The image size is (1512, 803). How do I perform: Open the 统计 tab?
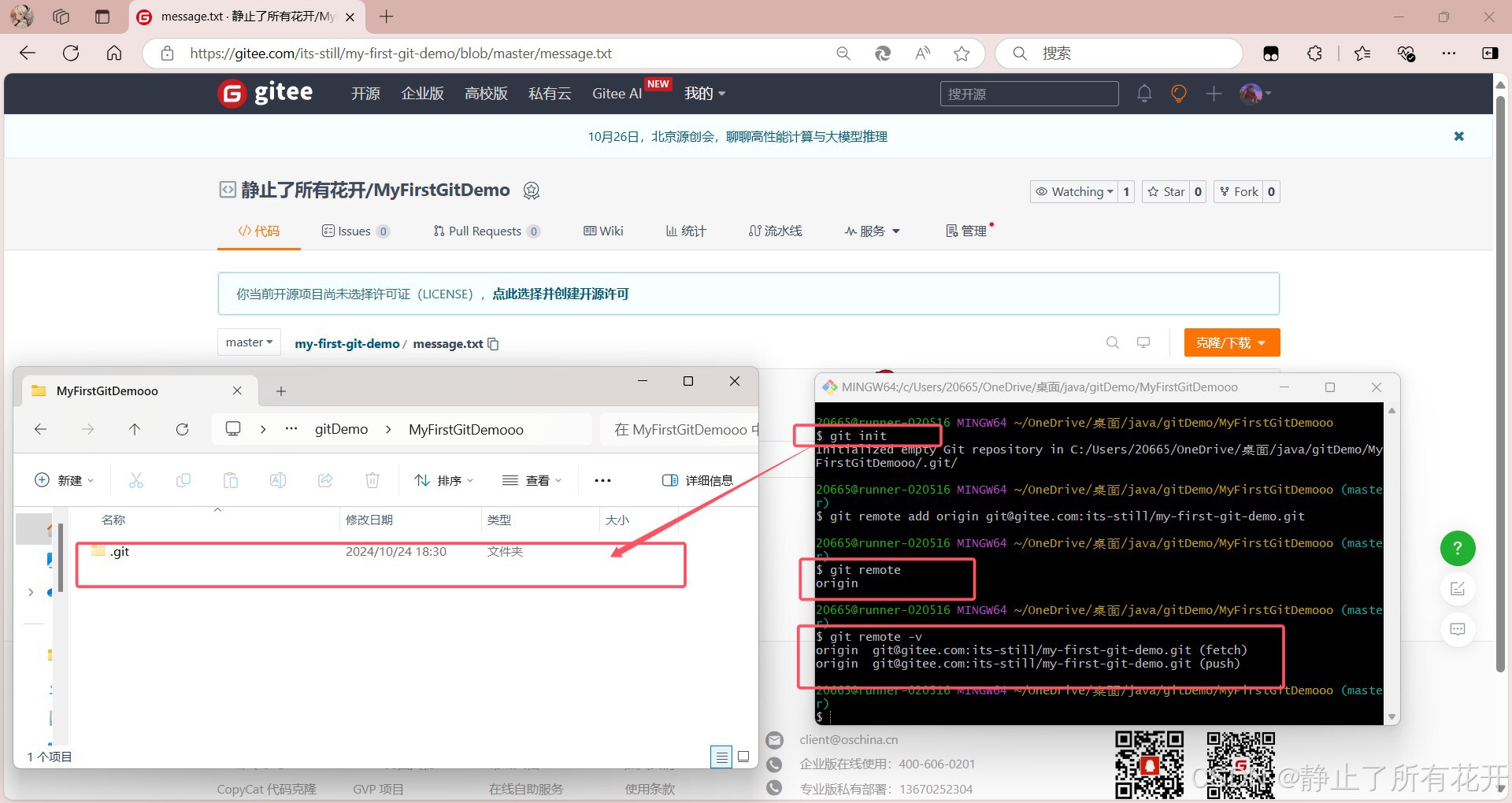686,231
